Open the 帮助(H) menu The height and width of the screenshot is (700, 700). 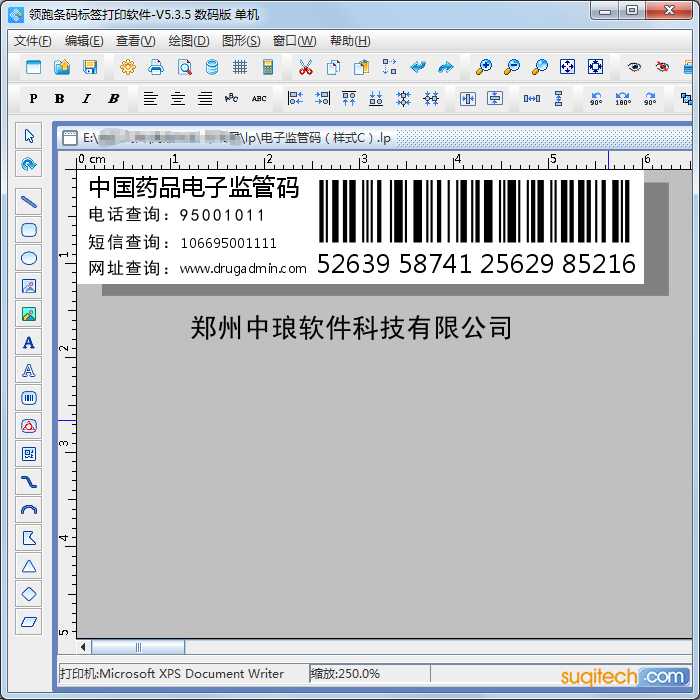coord(350,41)
